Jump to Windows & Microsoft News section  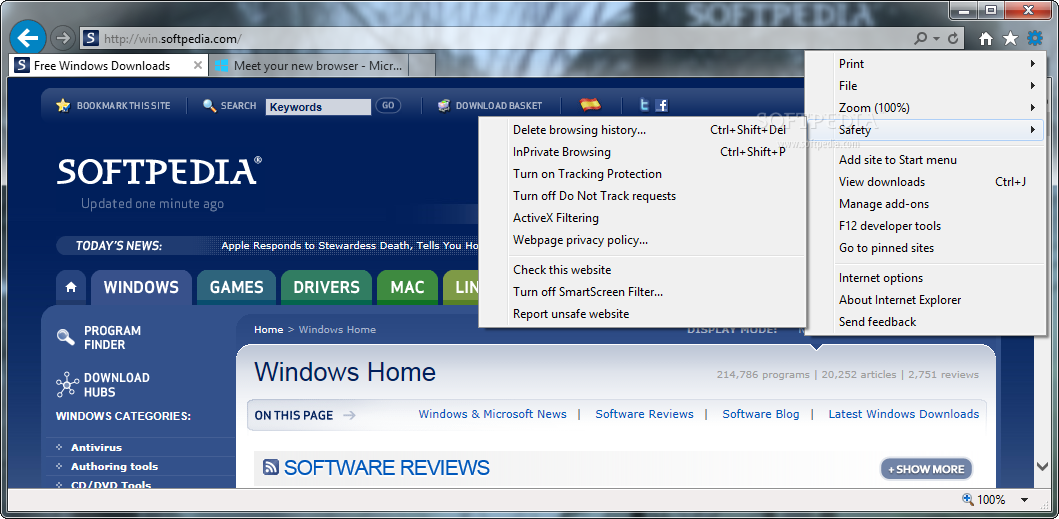coord(492,414)
